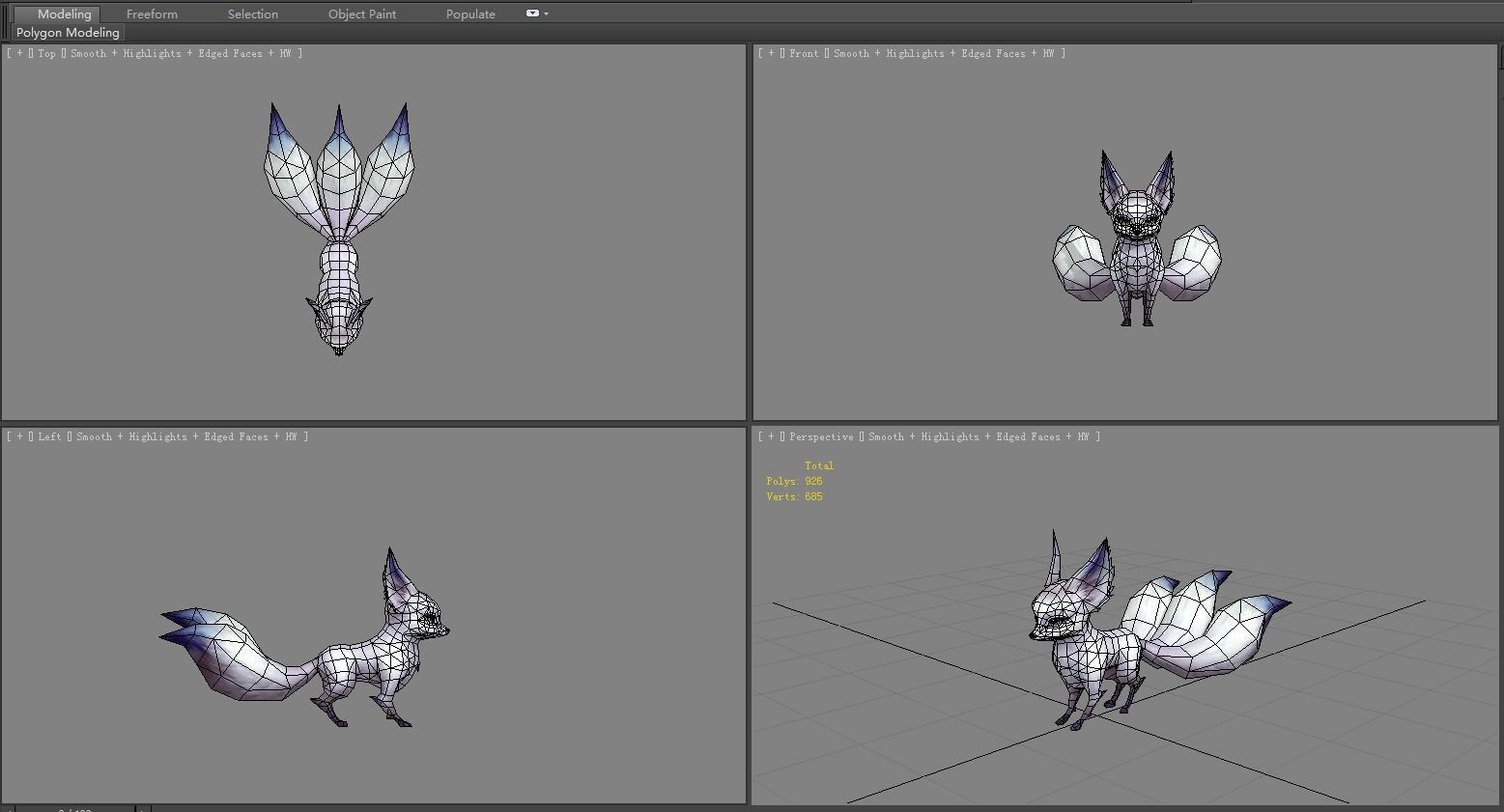This screenshot has width=1504, height=812.
Task: Open Perspective viewport Smooth + Highlights shading menu
Action: (979, 436)
